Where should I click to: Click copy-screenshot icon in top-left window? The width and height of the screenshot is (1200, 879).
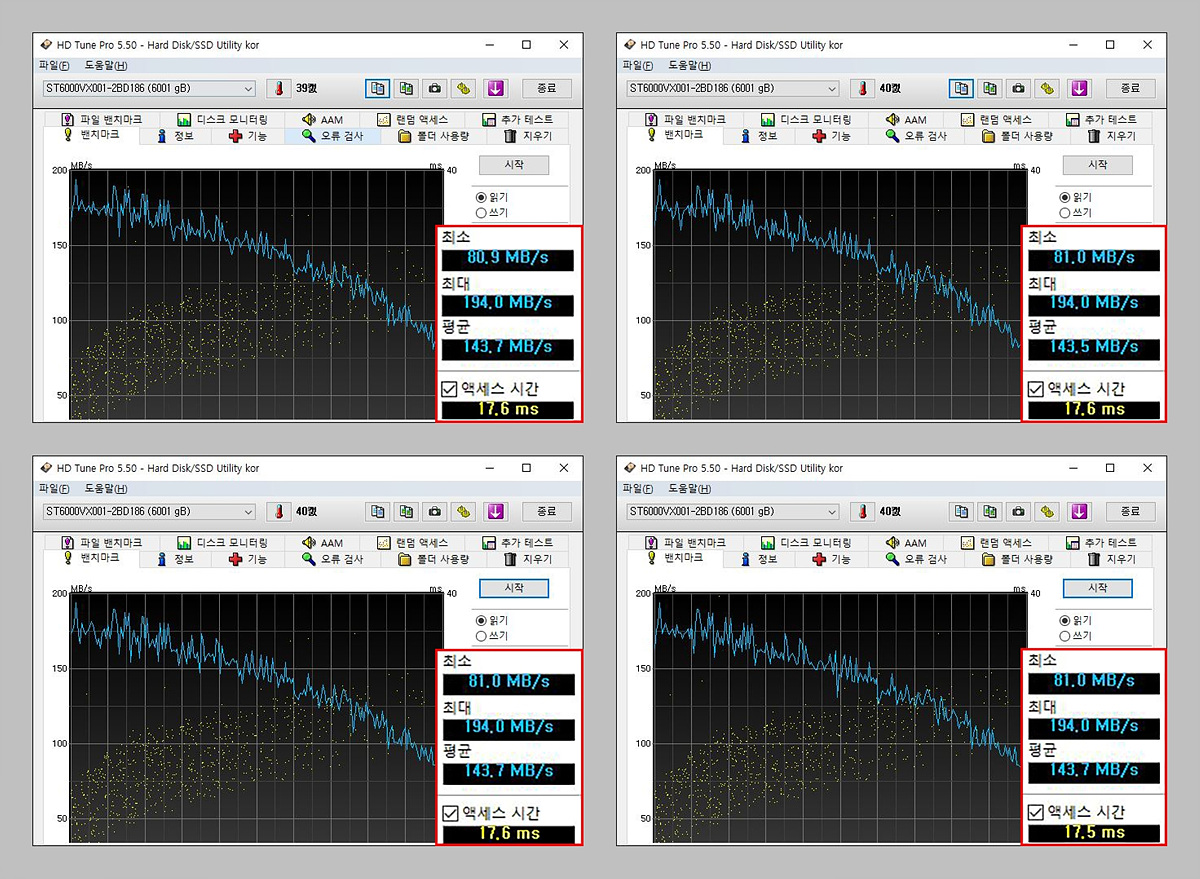[x=406, y=88]
